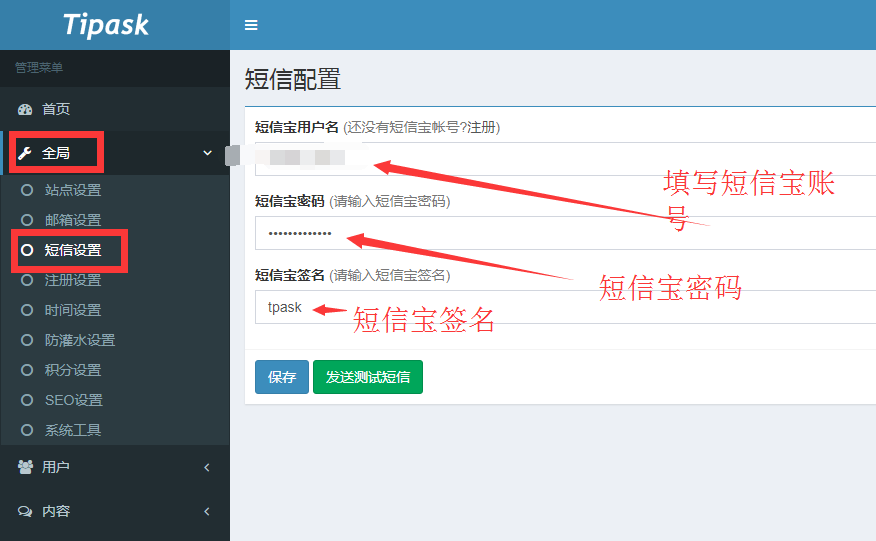The image size is (876, 541).
Task: Collapse the 全局 menu chevron
Action: pos(208,154)
